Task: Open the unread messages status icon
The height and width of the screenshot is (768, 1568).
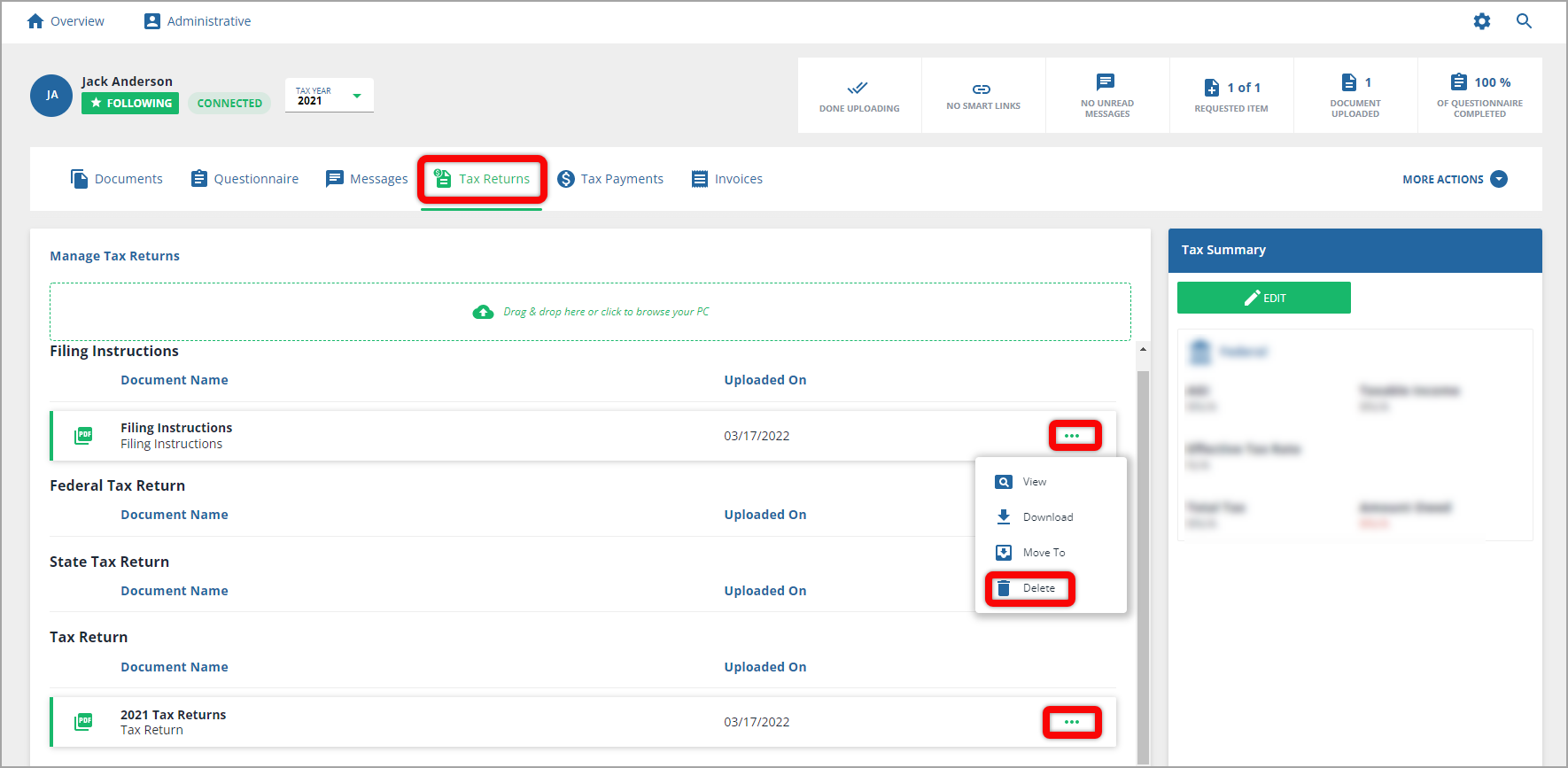Action: [1106, 82]
